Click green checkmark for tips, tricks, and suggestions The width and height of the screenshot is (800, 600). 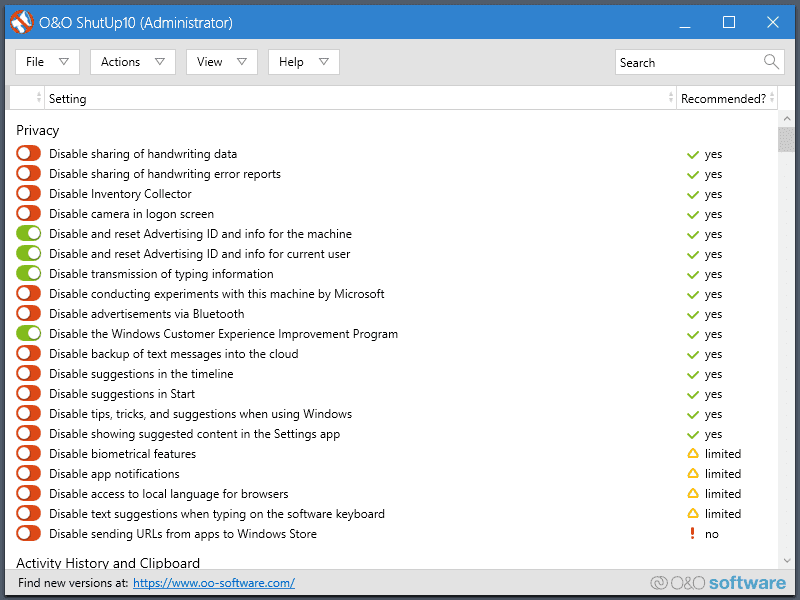(692, 414)
